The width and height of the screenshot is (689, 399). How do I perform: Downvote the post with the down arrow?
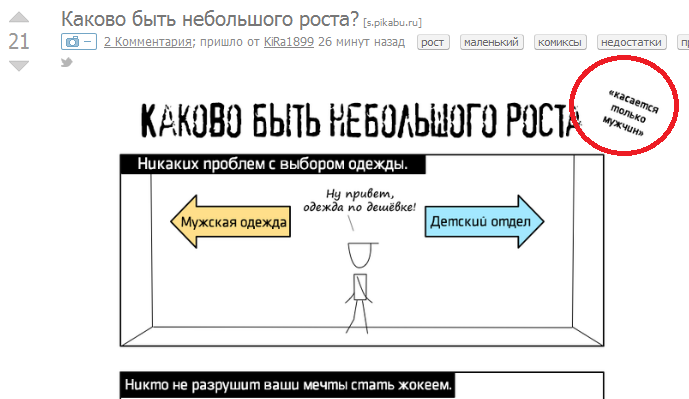click(x=19, y=65)
